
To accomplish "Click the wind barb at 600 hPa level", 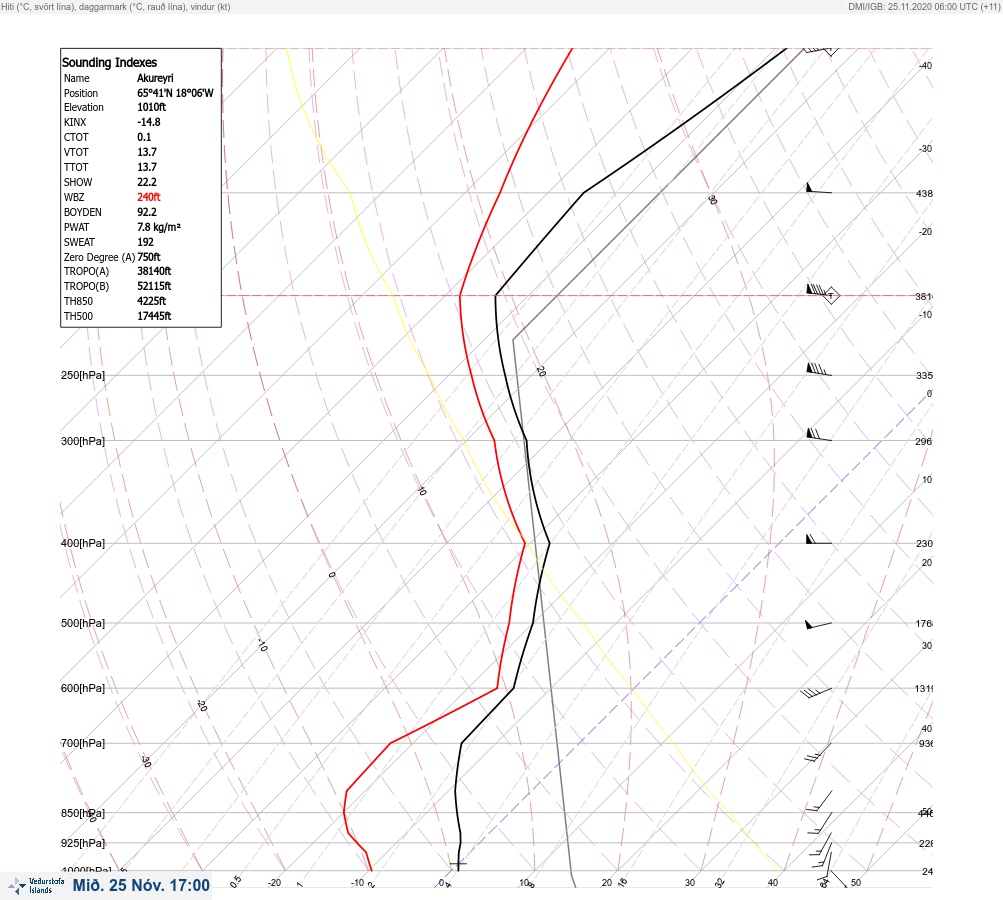I will pyautogui.click(x=816, y=693).
